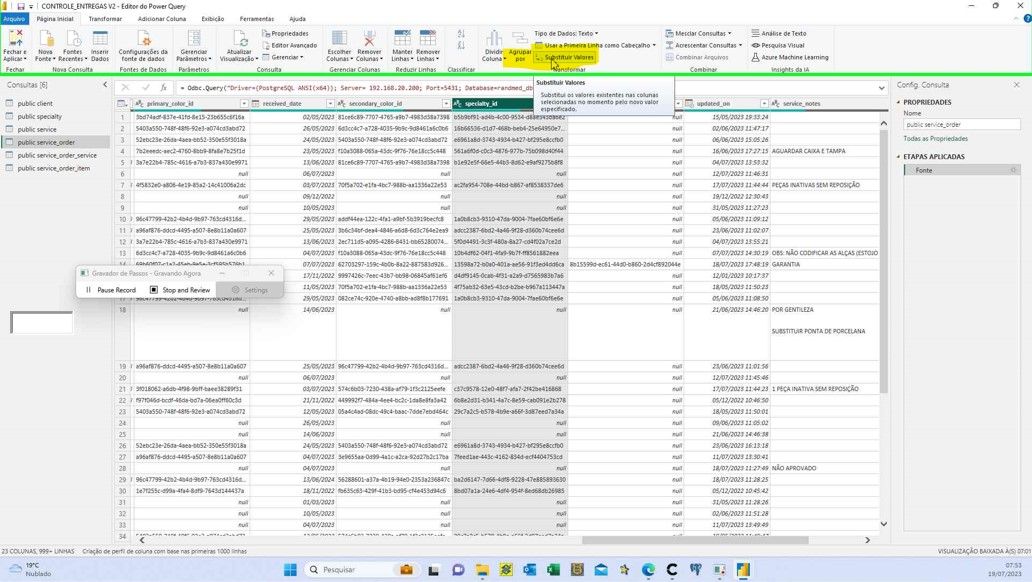
Task: Sort descending with the Z-A icon
Action: pyautogui.click(x=461, y=45)
